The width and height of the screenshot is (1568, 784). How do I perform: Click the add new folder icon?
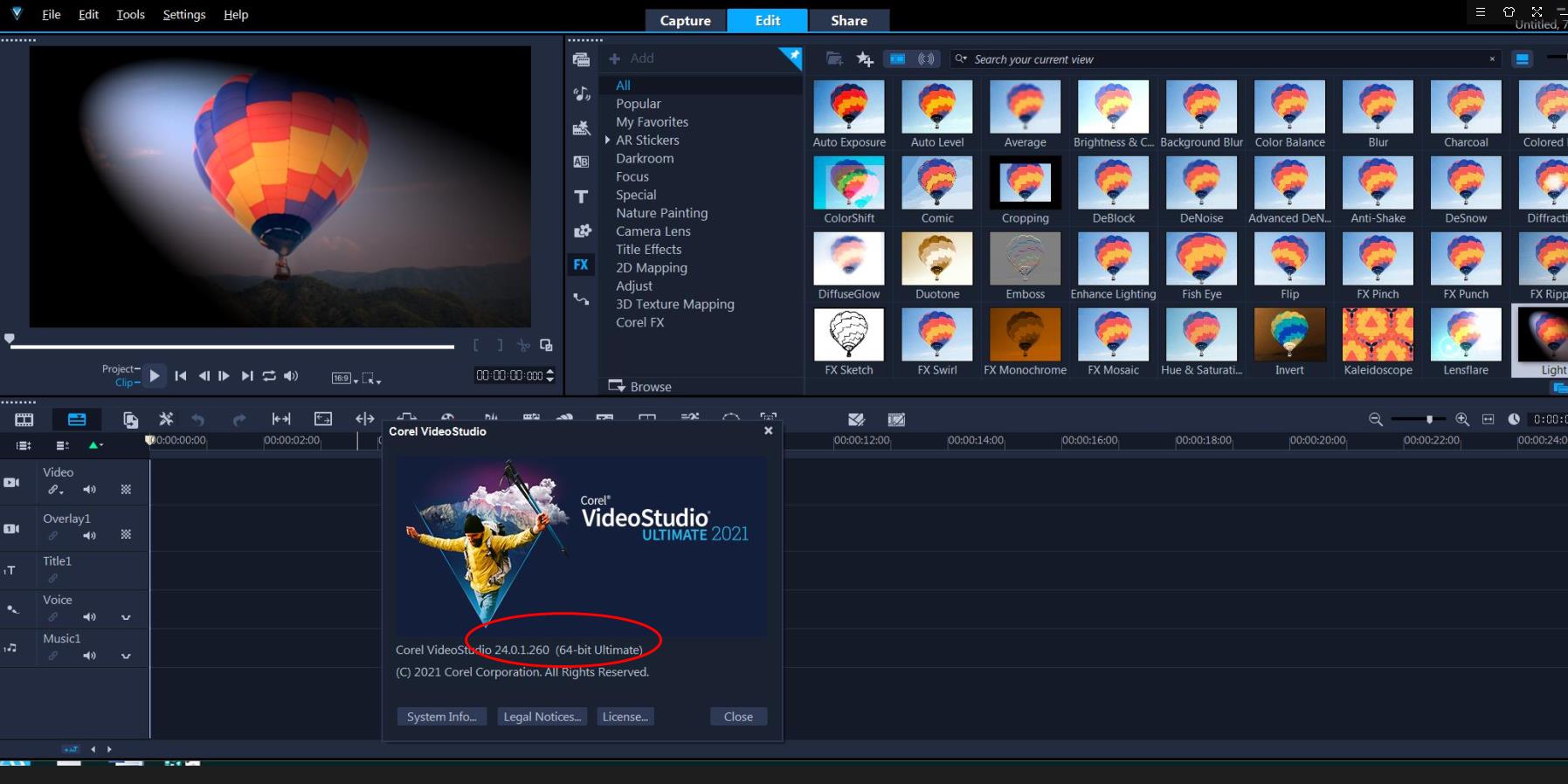pyautogui.click(x=834, y=58)
